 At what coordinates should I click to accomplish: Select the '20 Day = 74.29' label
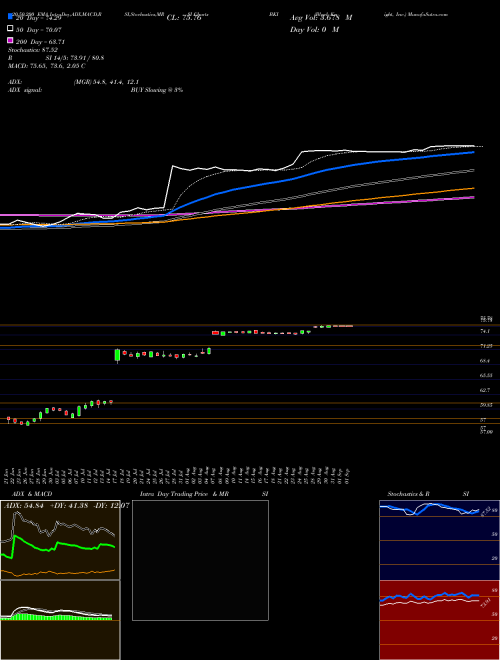coord(39,18)
